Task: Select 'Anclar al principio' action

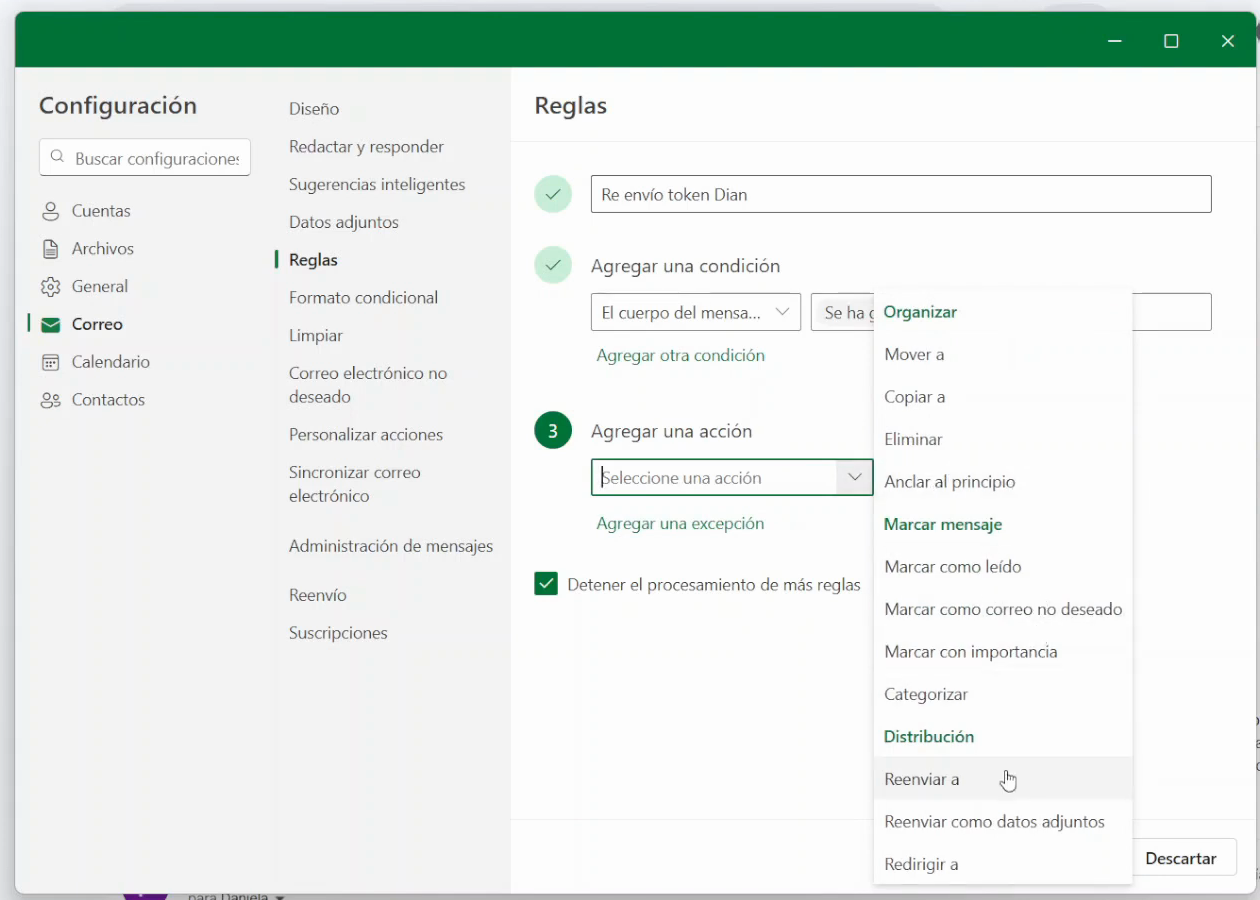Action: pyautogui.click(x=1003, y=482)
